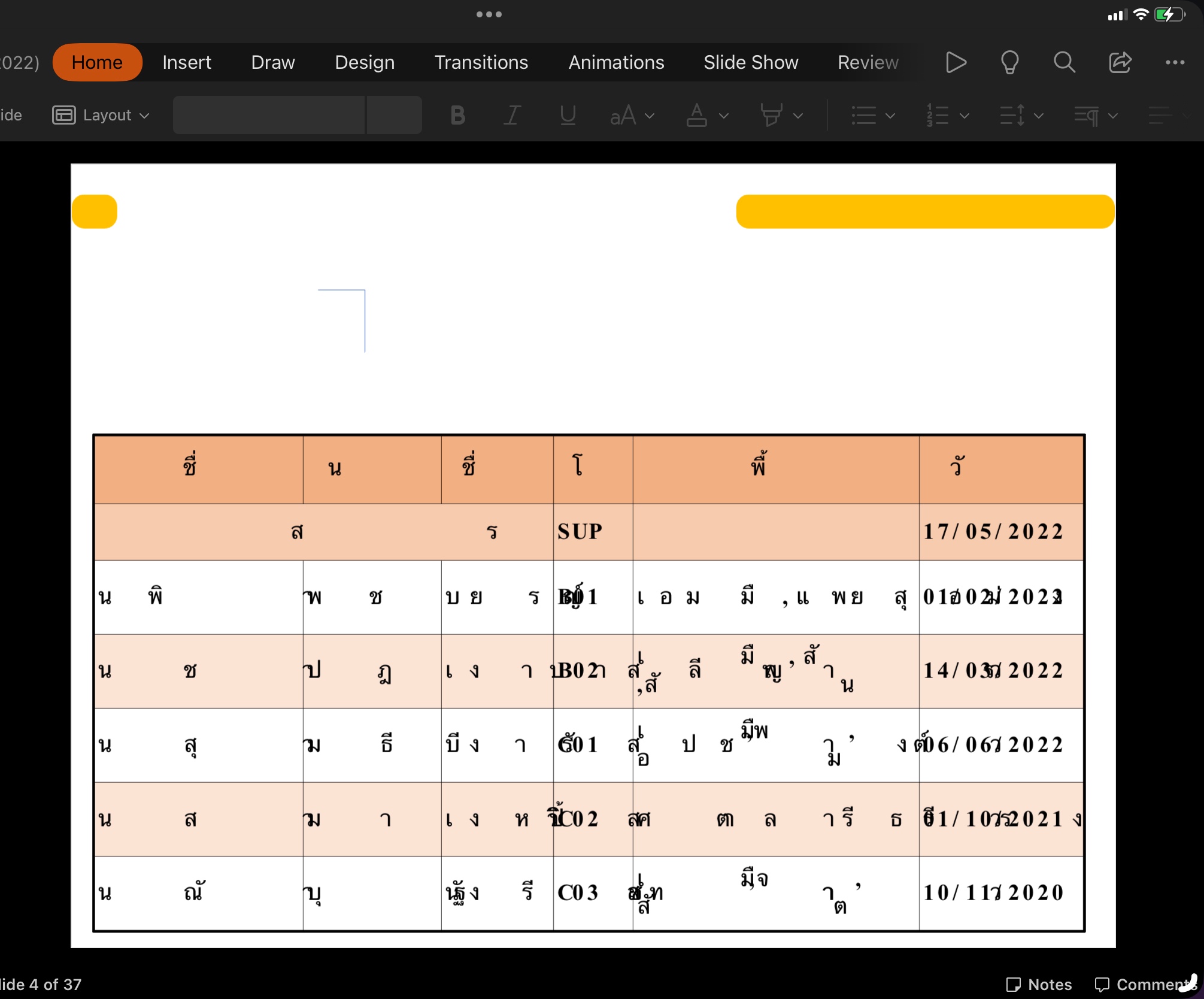Click the bullet list icon

coord(863,115)
